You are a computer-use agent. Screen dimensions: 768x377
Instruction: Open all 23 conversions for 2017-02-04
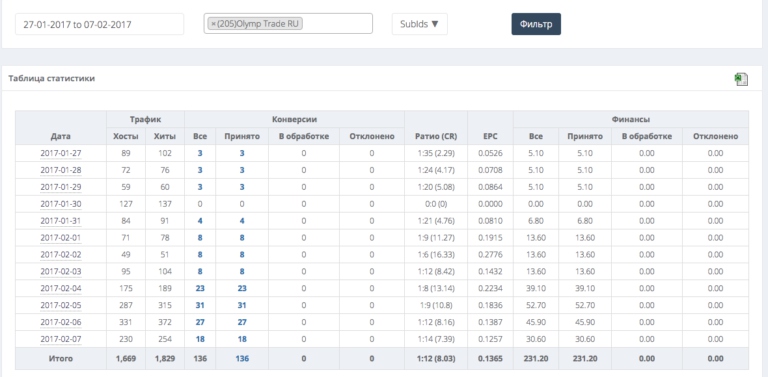[200, 288]
